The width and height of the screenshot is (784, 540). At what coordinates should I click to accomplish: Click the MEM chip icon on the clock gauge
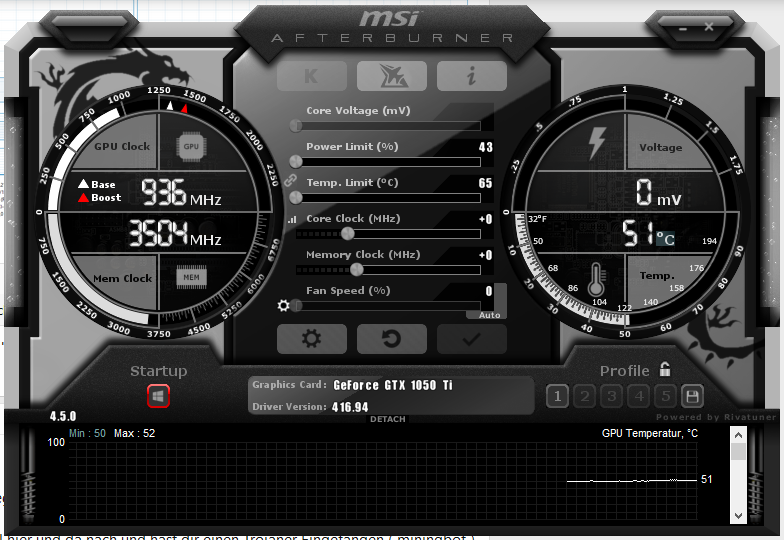[x=192, y=278]
